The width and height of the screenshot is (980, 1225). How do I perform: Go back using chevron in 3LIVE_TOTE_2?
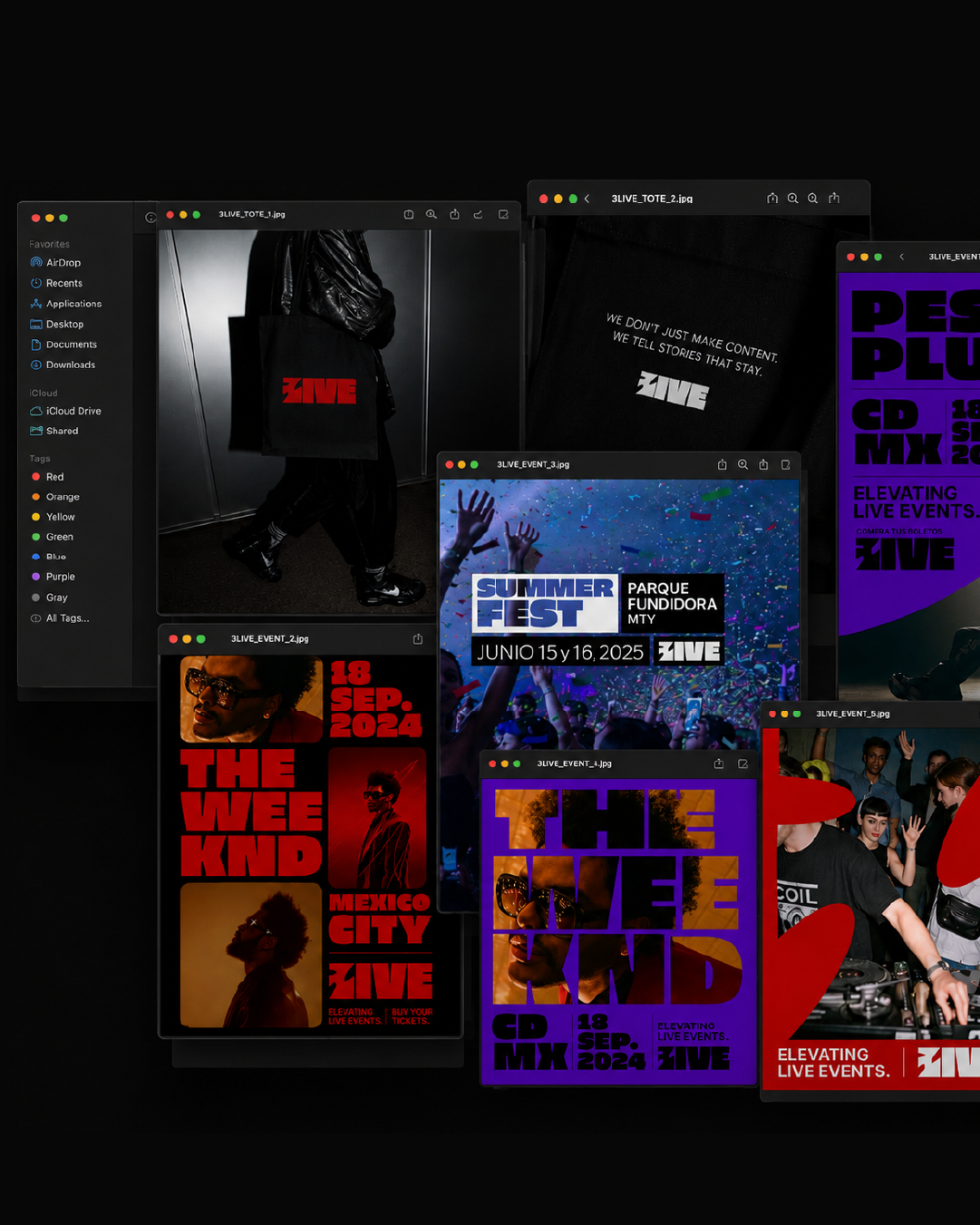[x=587, y=199]
